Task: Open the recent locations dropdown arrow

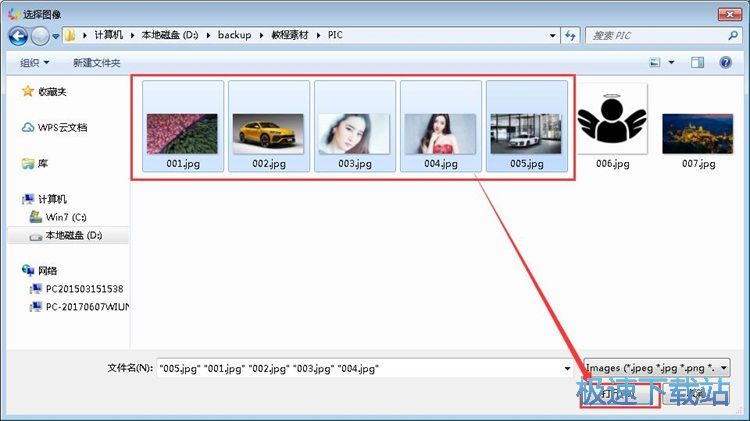Action: [55, 36]
